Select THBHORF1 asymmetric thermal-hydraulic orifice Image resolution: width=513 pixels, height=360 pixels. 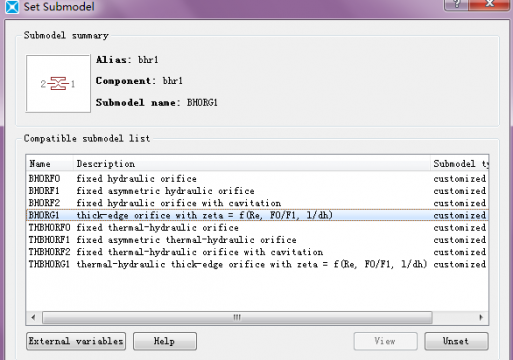pos(257,240)
